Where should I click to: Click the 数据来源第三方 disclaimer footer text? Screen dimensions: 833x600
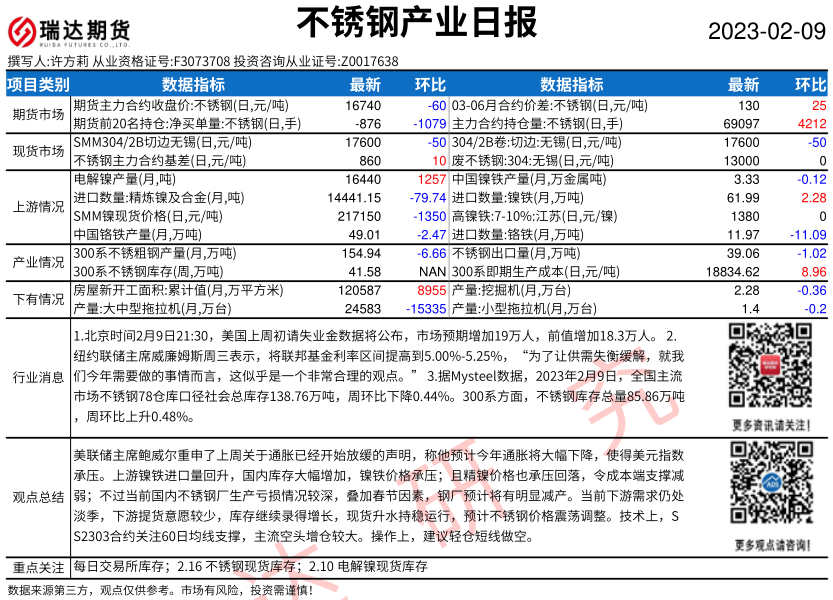pos(160,589)
